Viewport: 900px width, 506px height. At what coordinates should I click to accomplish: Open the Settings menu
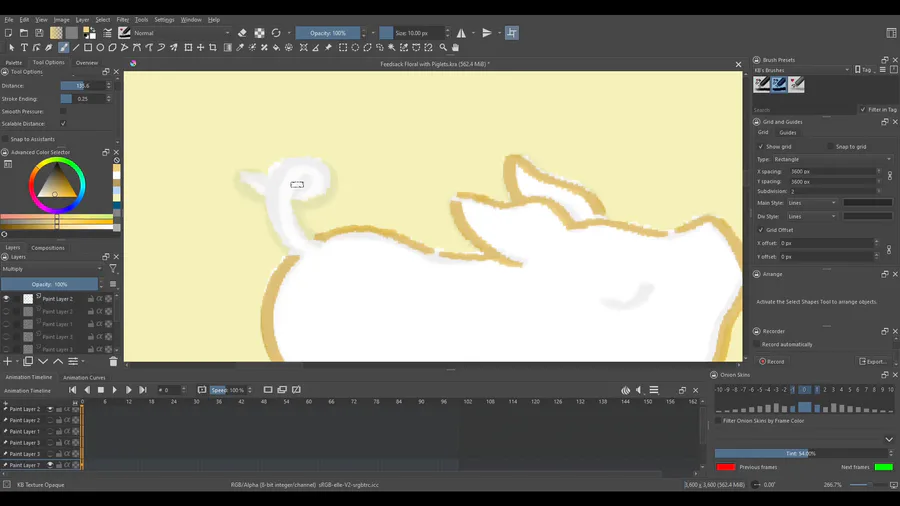click(164, 20)
